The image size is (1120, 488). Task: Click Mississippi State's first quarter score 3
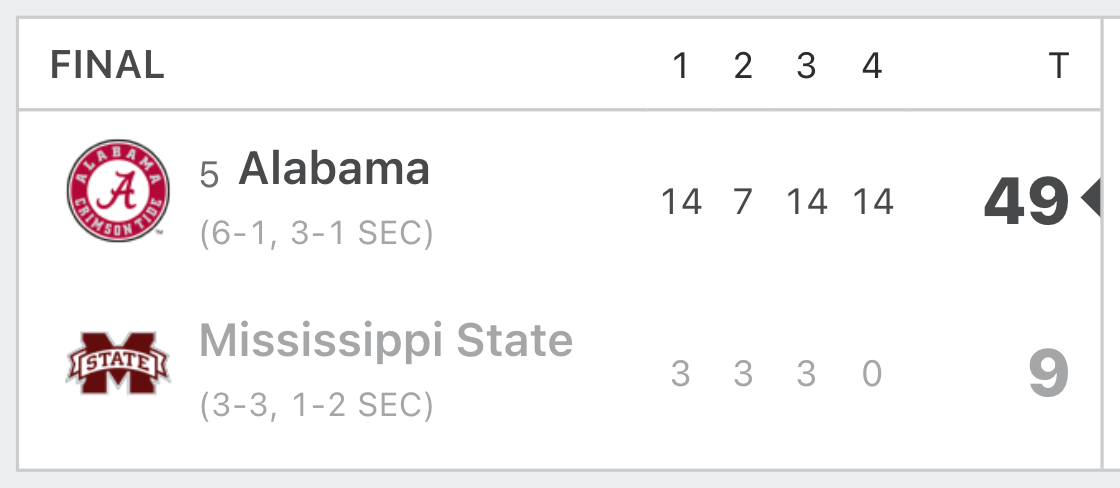[x=680, y=374]
